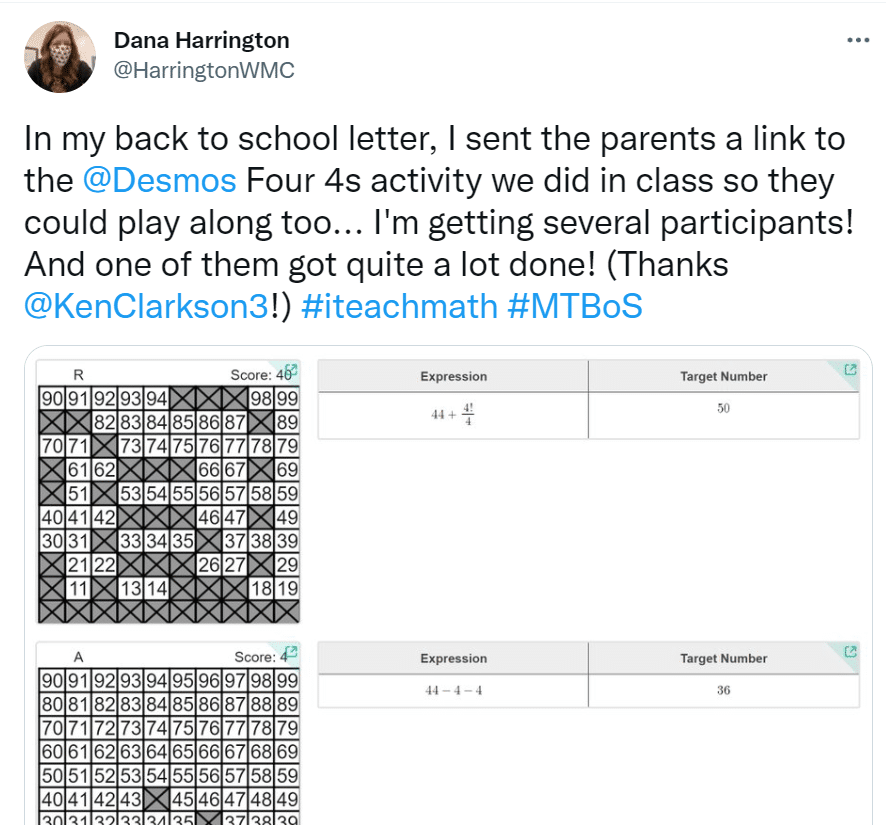886x825 pixels.
Task: Click the top table's Target Number header
Action: point(723,376)
